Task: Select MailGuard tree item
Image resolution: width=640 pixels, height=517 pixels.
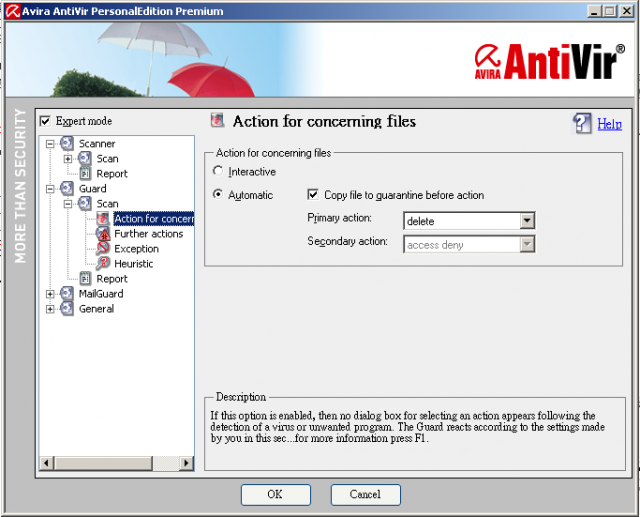Action: pos(101,294)
